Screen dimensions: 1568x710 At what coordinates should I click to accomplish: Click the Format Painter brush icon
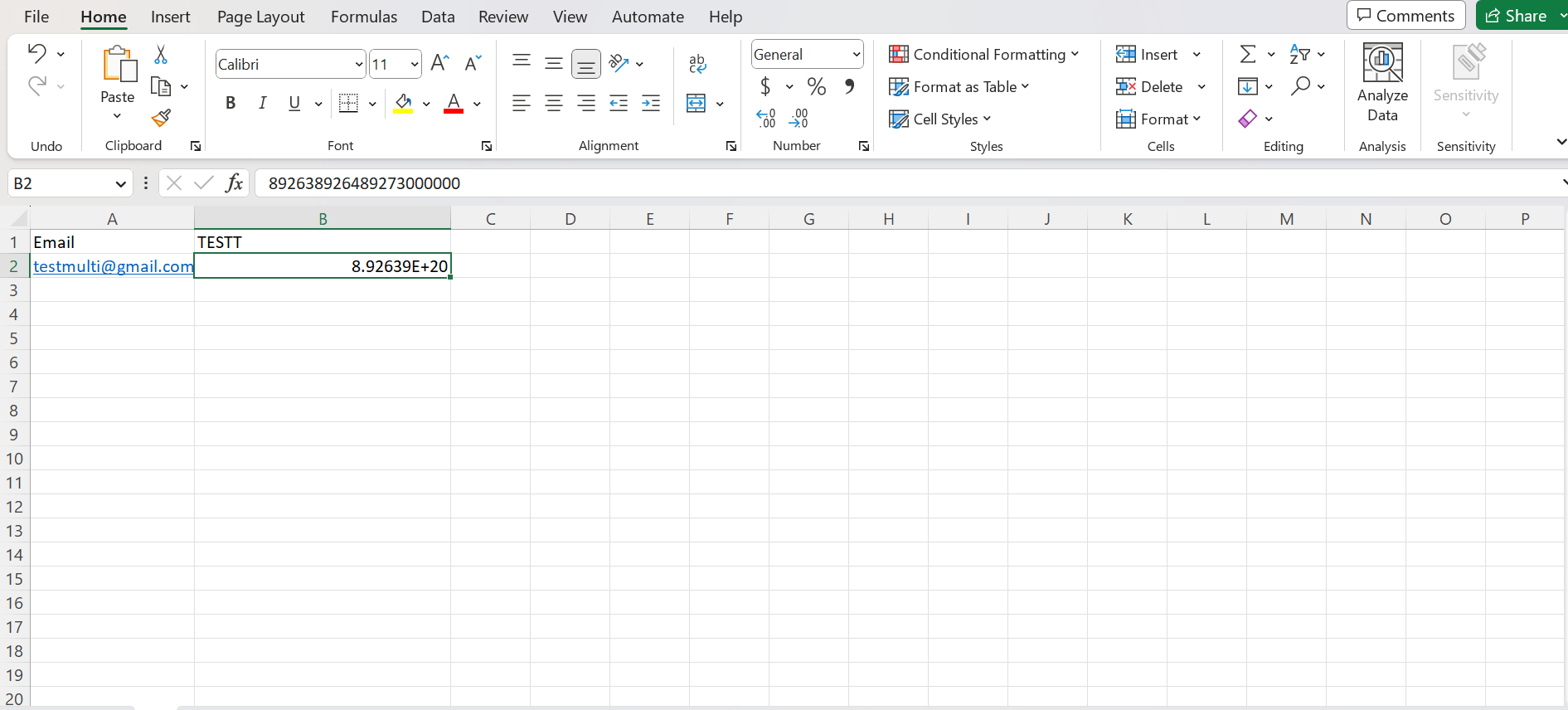(x=161, y=119)
